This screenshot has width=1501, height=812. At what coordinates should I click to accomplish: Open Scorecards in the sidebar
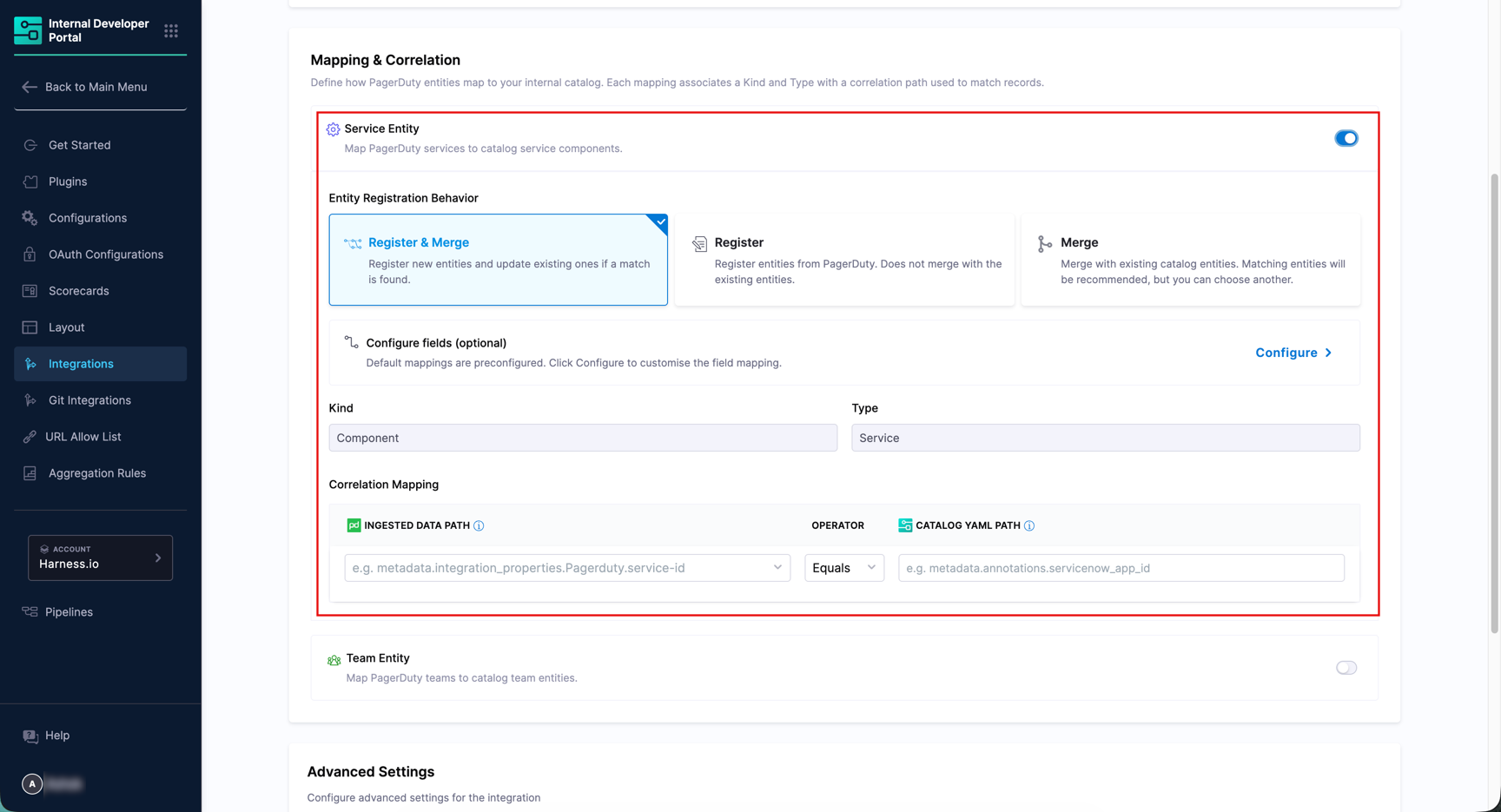pyautogui.click(x=79, y=291)
